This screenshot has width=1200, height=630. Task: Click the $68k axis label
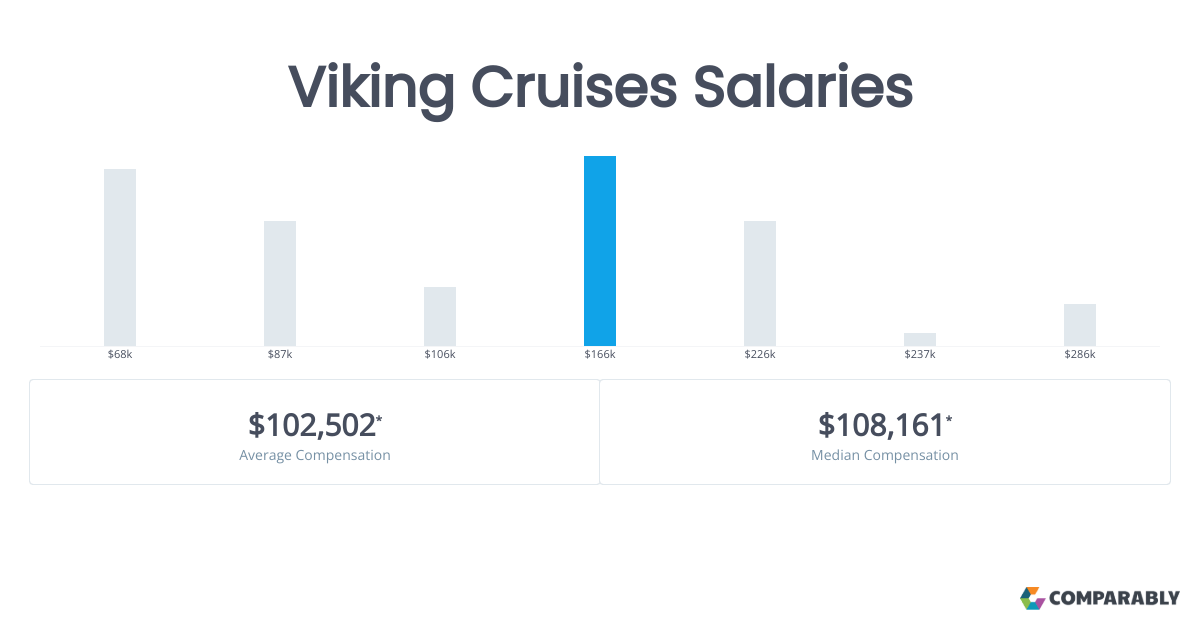click(120, 355)
